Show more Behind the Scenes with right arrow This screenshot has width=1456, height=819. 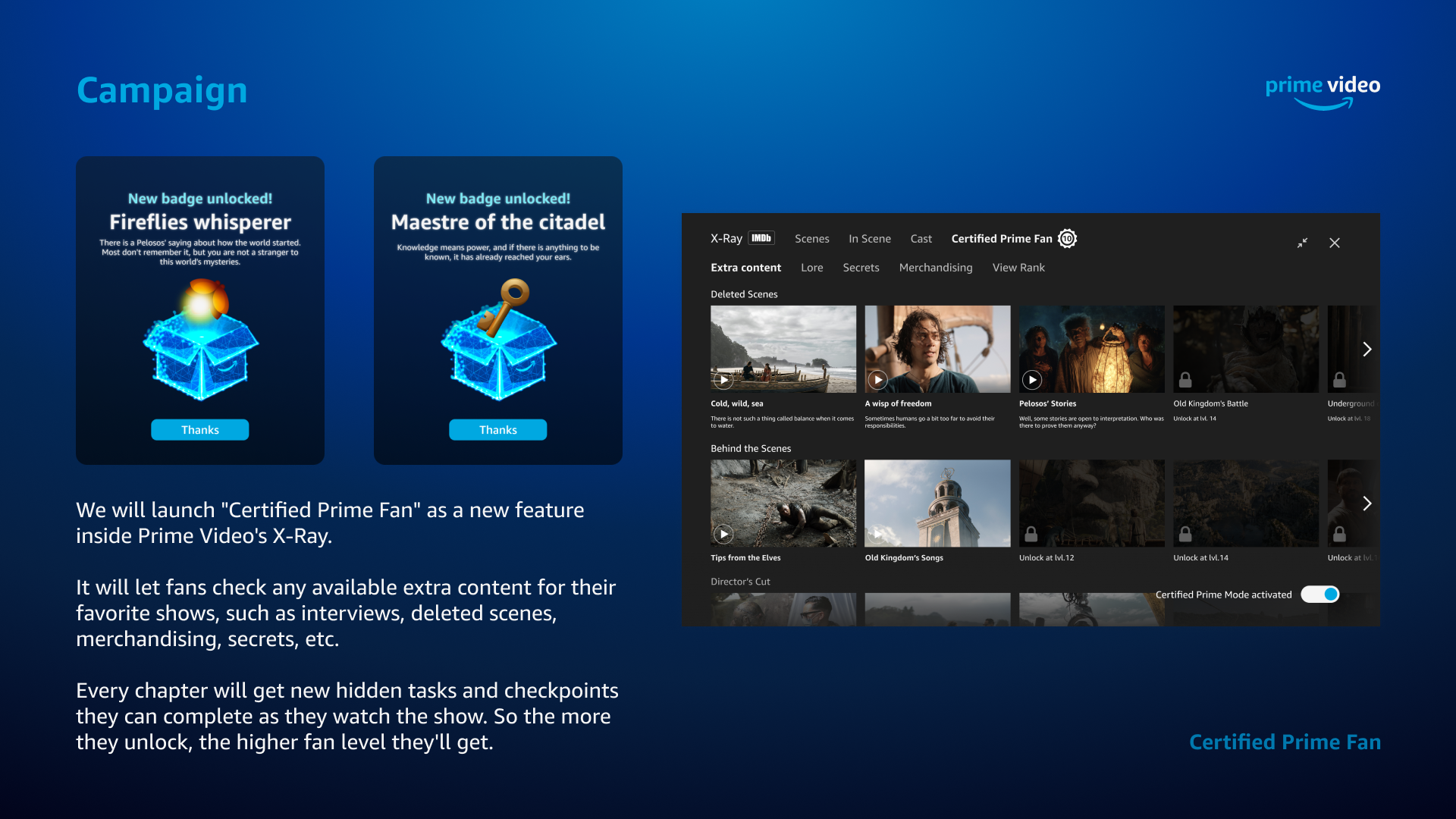pos(1367,504)
